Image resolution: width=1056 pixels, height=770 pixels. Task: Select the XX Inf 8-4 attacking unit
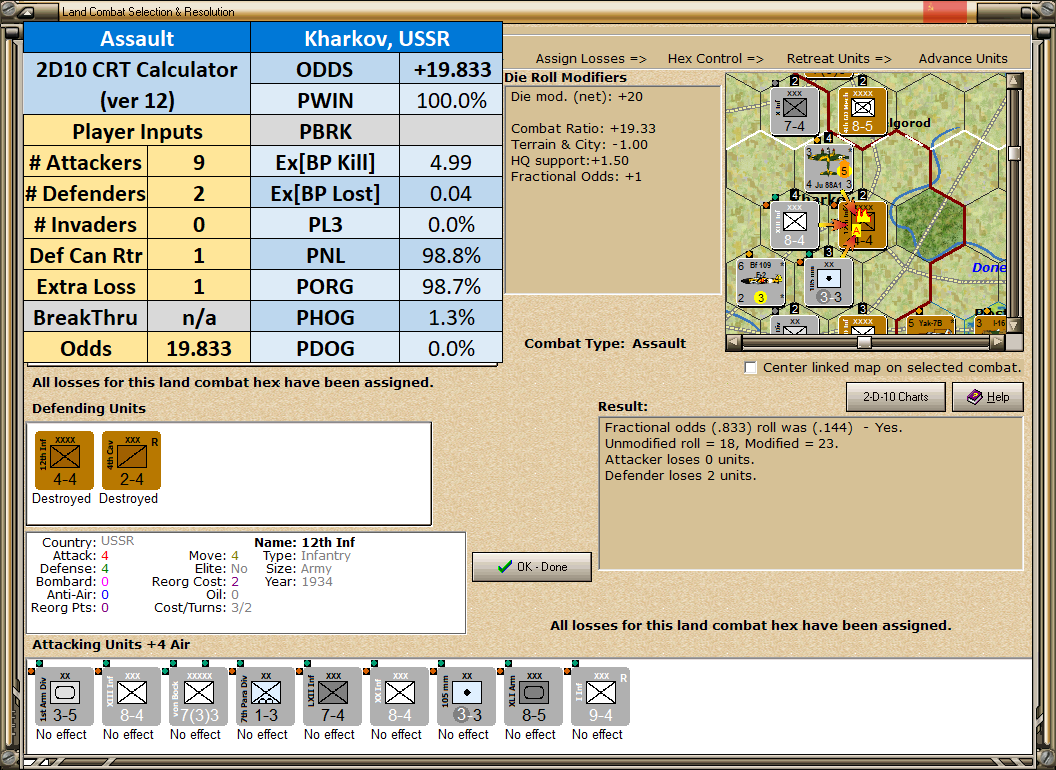pyautogui.click(x=399, y=697)
